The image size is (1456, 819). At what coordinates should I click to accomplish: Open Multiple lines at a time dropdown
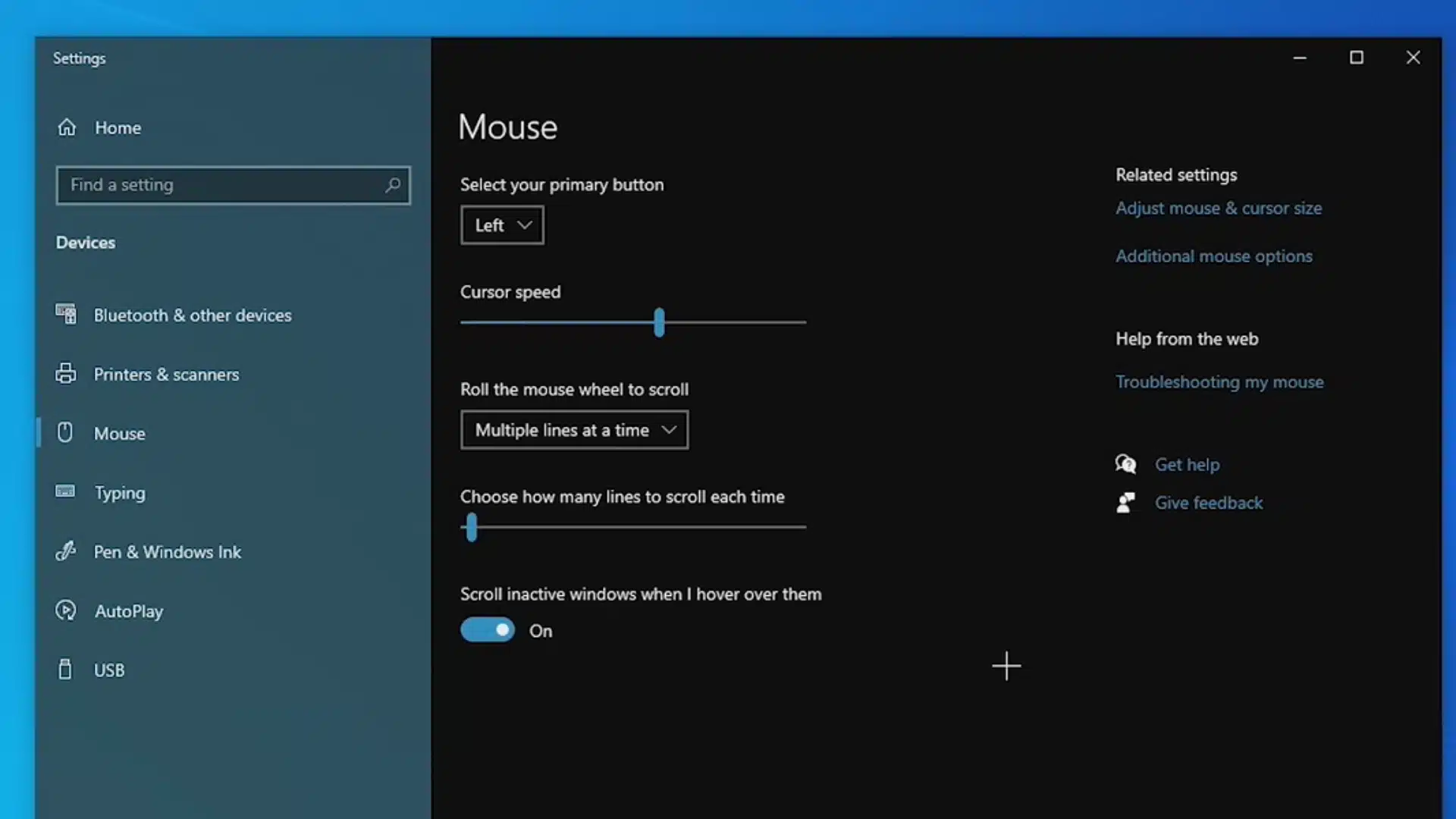point(574,430)
